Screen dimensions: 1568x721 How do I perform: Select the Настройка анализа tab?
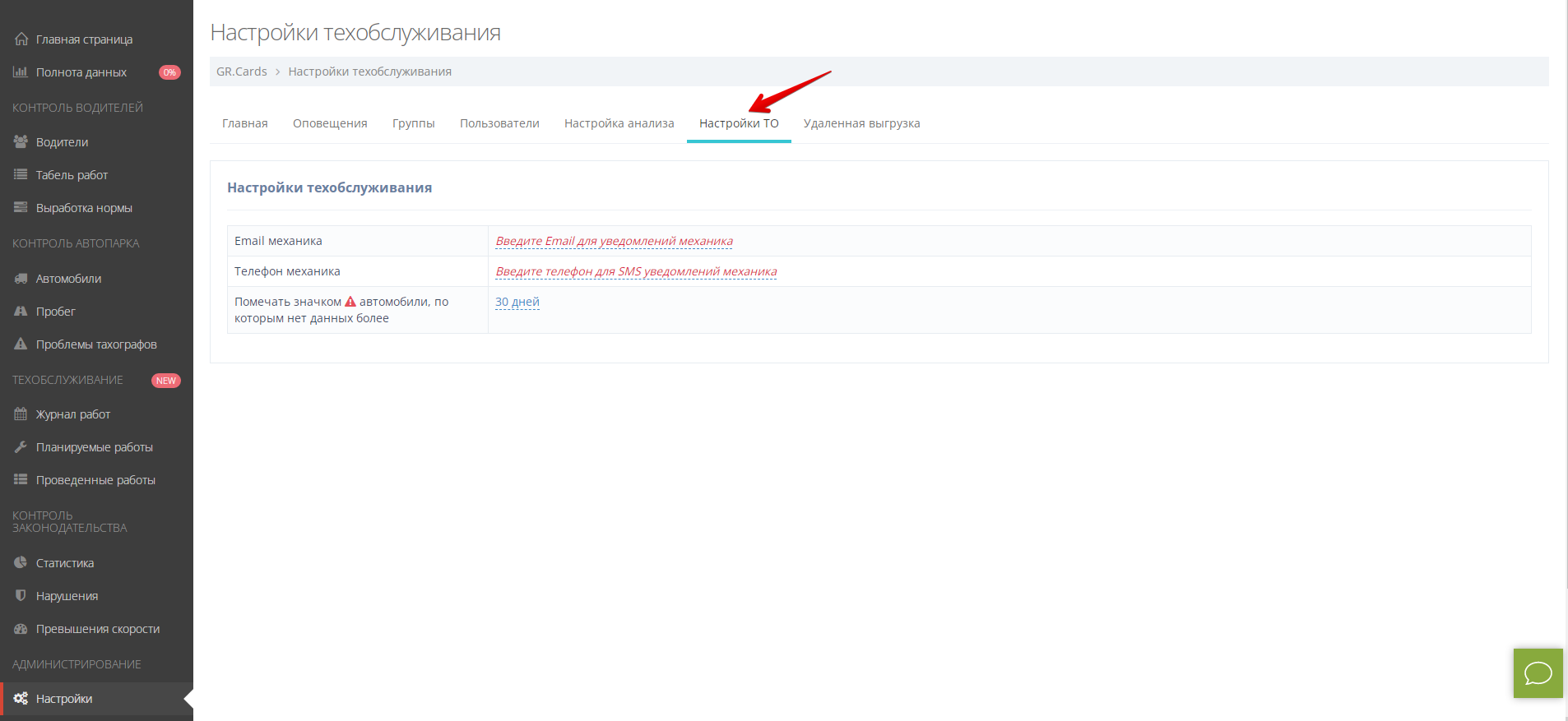619,123
